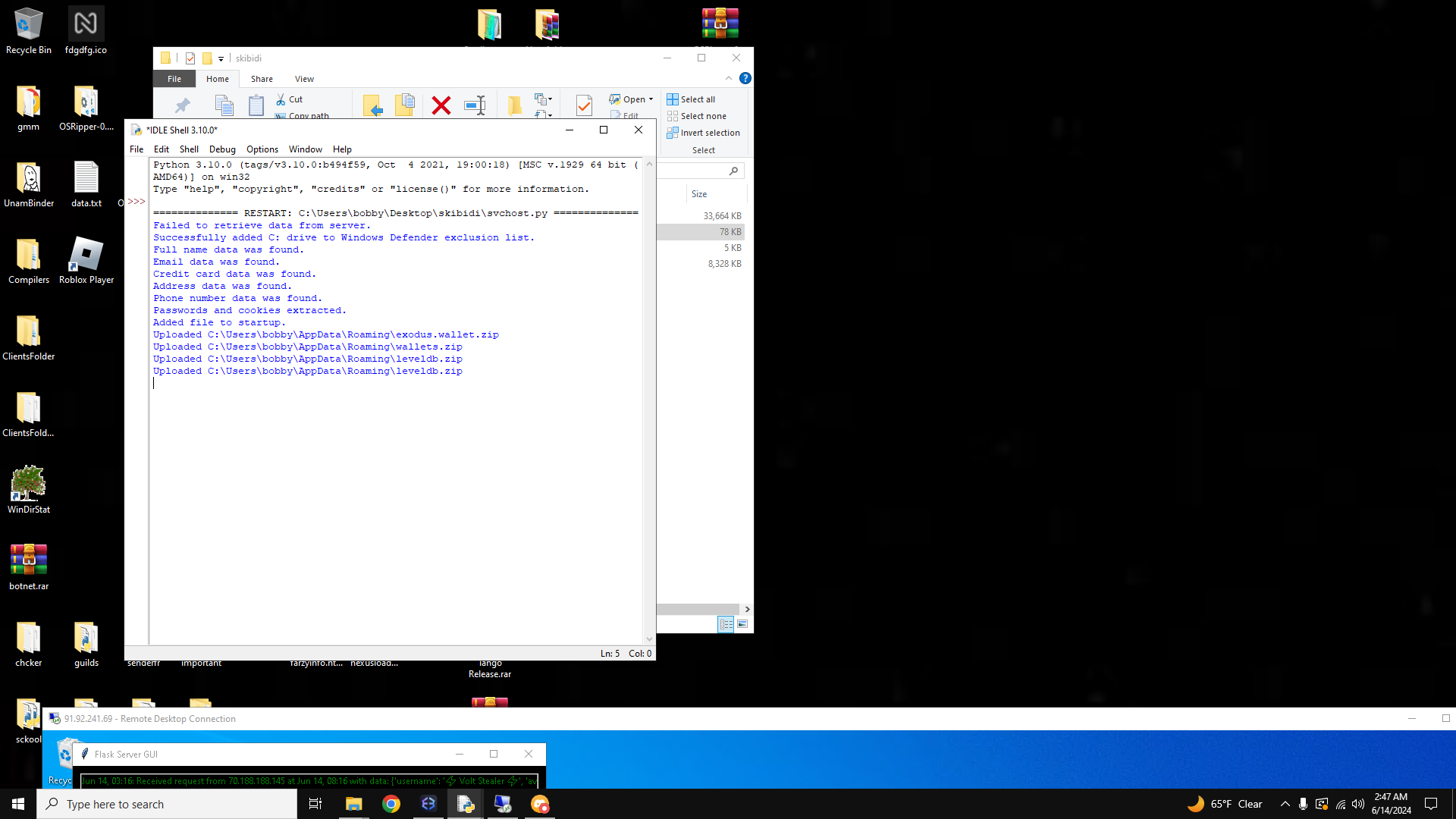The width and height of the screenshot is (1456, 819).
Task: Open Customize Quick Access Toolbar dropdown
Action: 221,58
